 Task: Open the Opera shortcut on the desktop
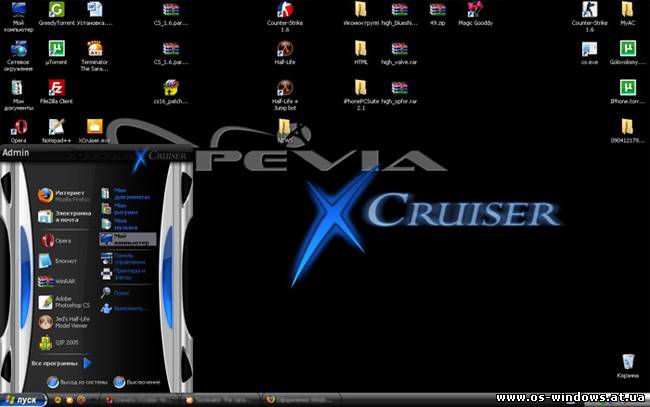click(x=18, y=131)
